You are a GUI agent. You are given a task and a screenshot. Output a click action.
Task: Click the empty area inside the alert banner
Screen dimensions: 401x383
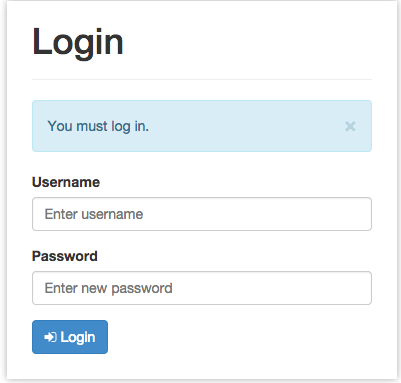tap(247, 126)
